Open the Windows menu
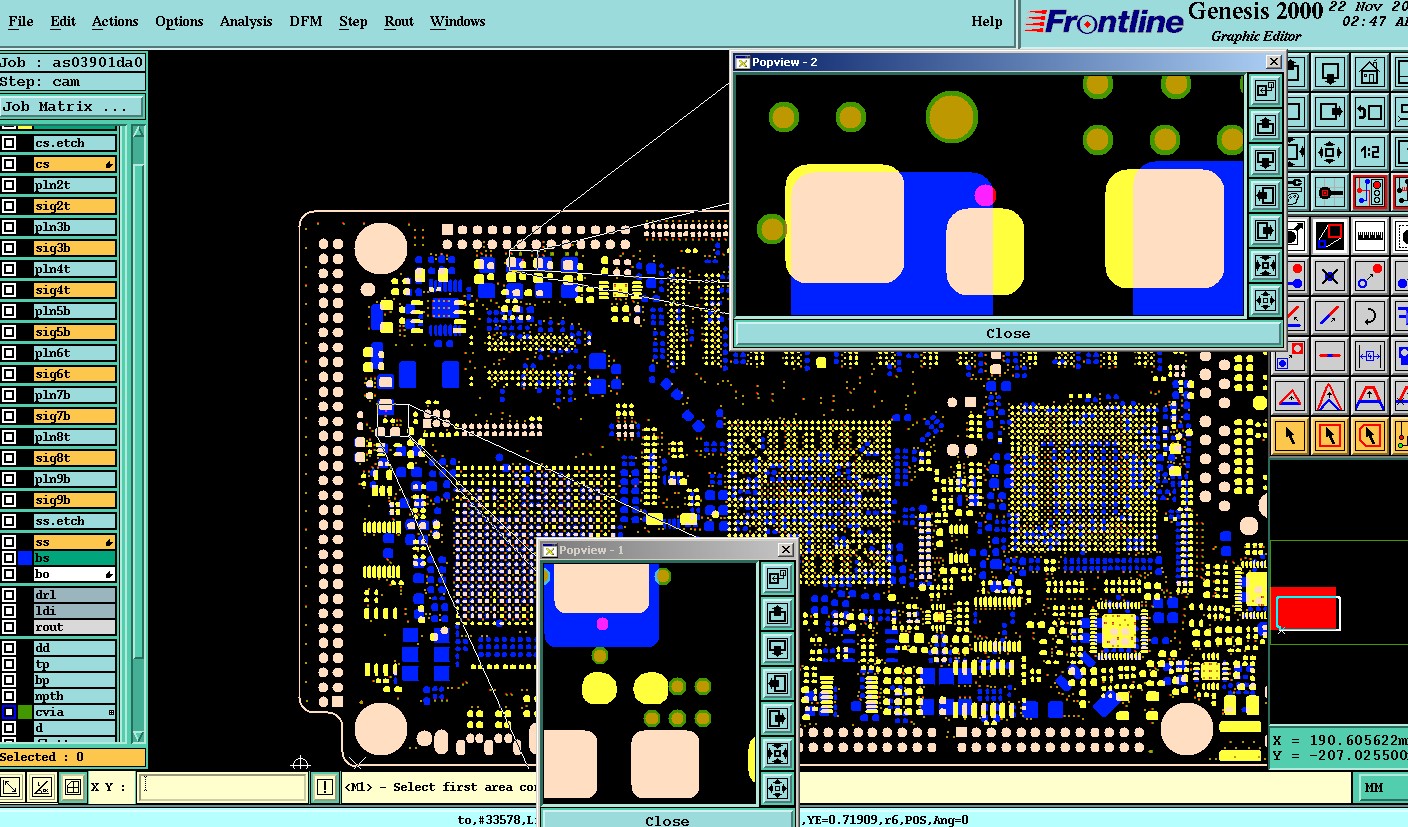 pos(457,21)
